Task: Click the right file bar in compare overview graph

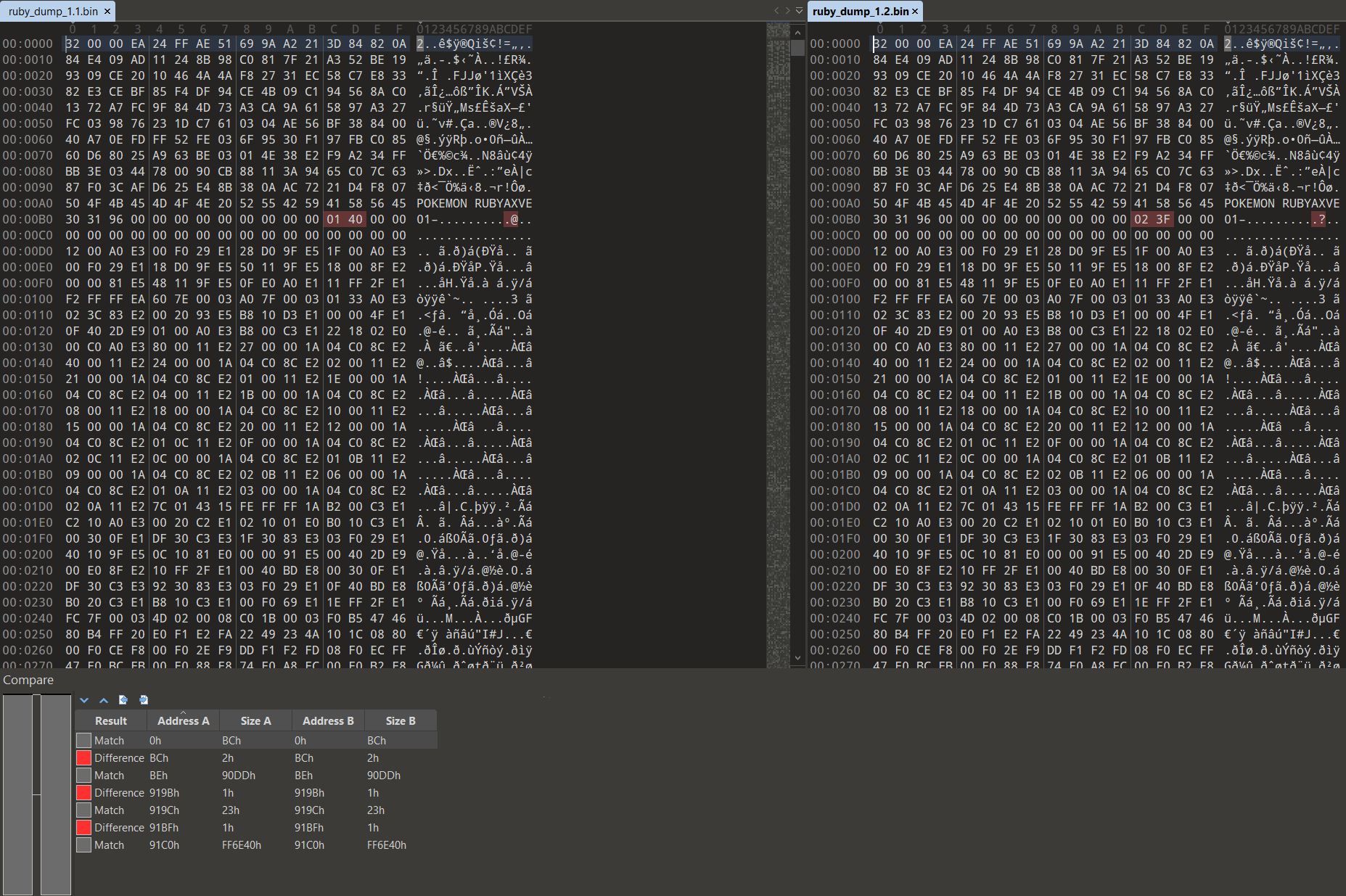Action: click(56, 794)
